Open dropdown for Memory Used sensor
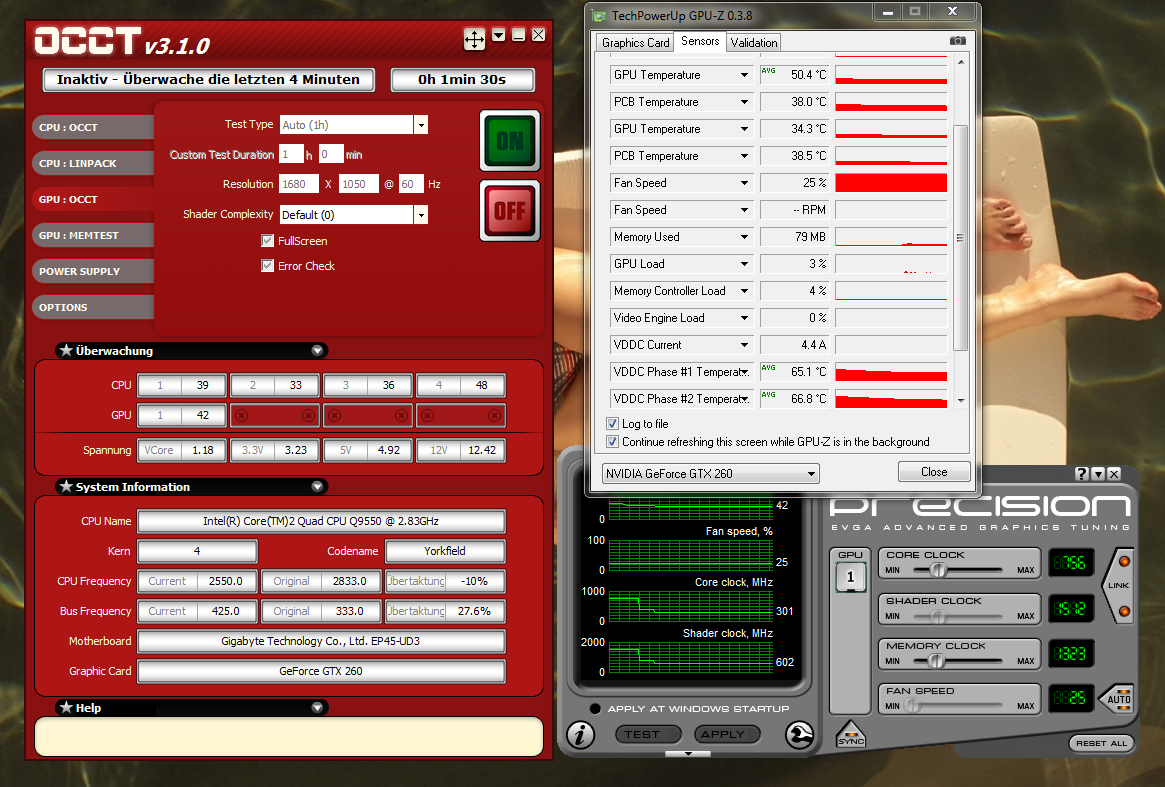 [x=744, y=237]
